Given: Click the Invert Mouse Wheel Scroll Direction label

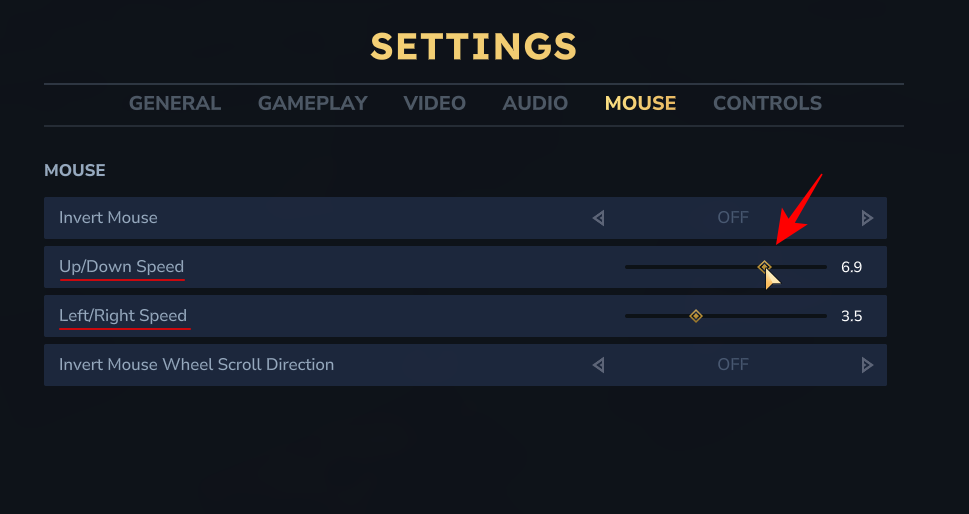Looking at the screenshot, I should (x=196, y=365).
